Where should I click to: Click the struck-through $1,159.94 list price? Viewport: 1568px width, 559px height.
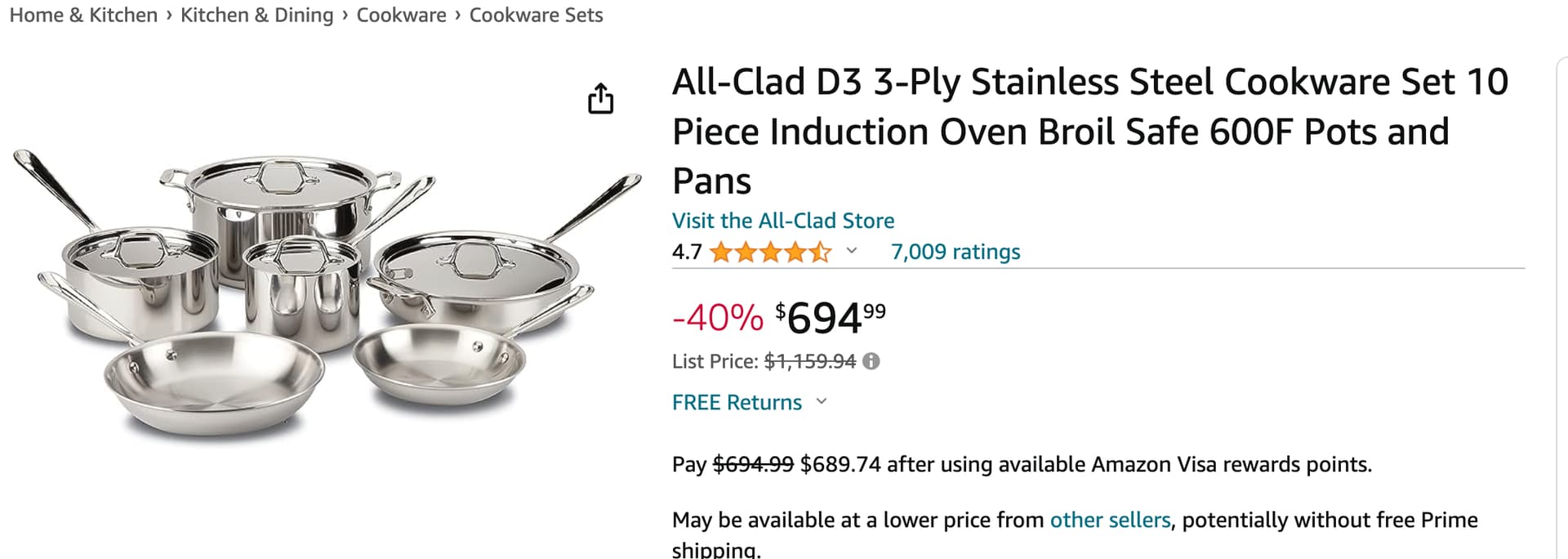(809, 361)
